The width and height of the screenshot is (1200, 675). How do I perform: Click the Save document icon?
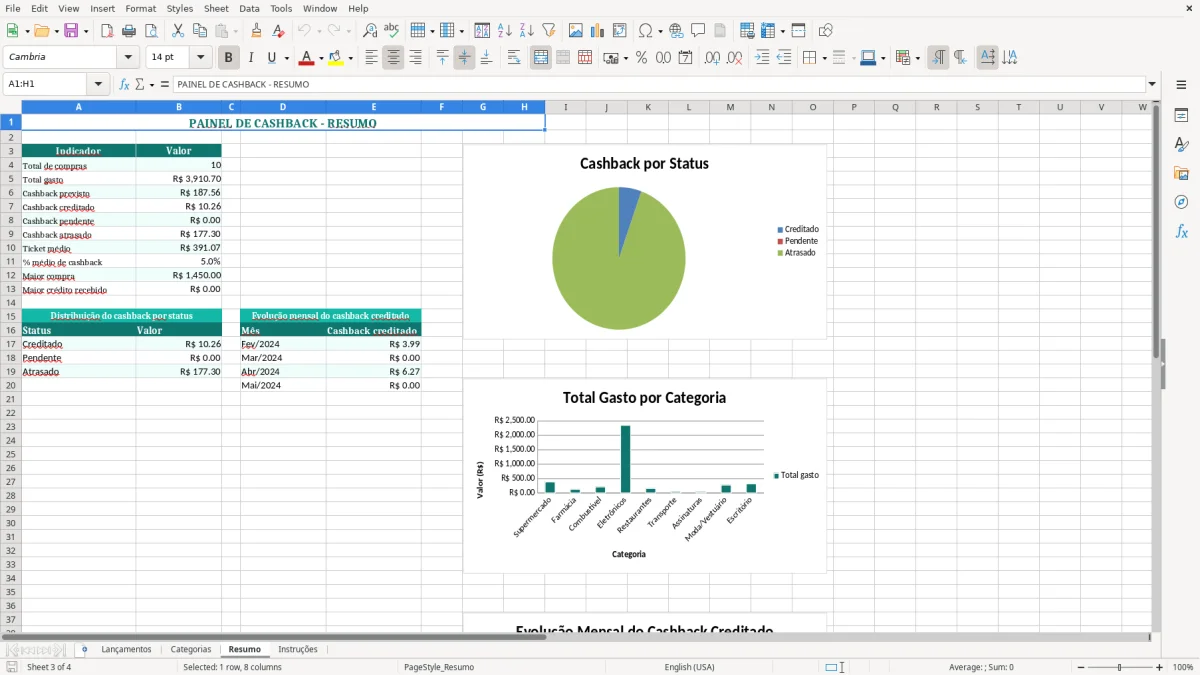[71, 31]
